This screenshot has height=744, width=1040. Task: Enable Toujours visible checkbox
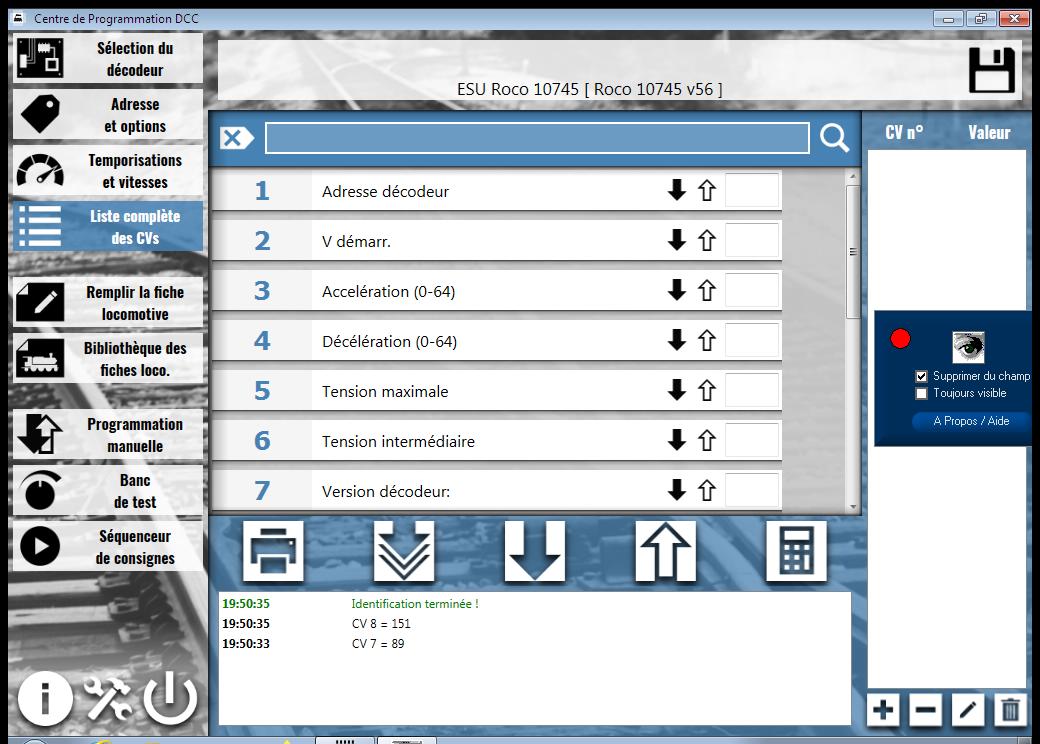(921, 393)
